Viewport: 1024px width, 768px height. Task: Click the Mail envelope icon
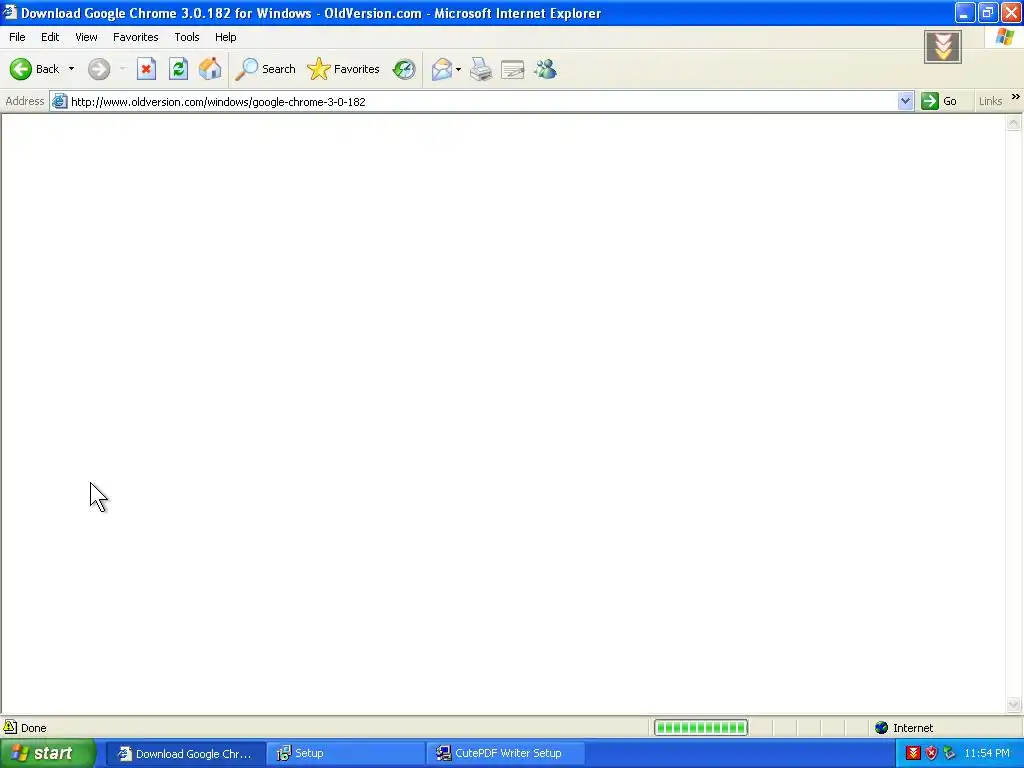pos(442,69)
